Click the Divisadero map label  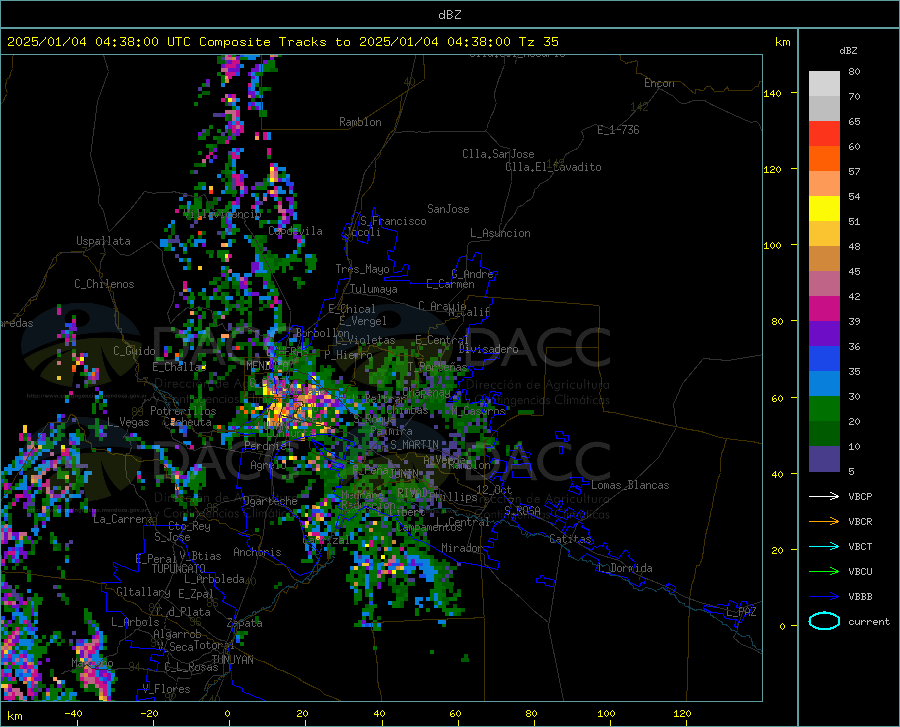click(488, 349)
